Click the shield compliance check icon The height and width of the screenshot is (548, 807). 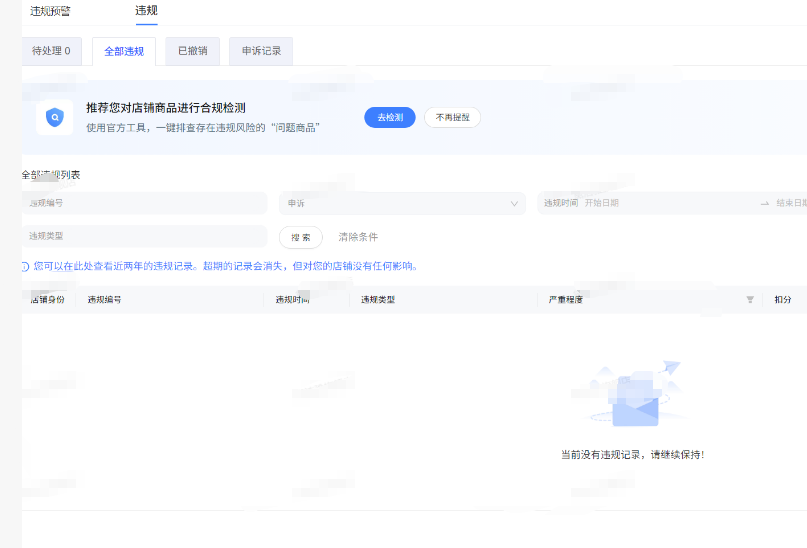pos(55,117)
